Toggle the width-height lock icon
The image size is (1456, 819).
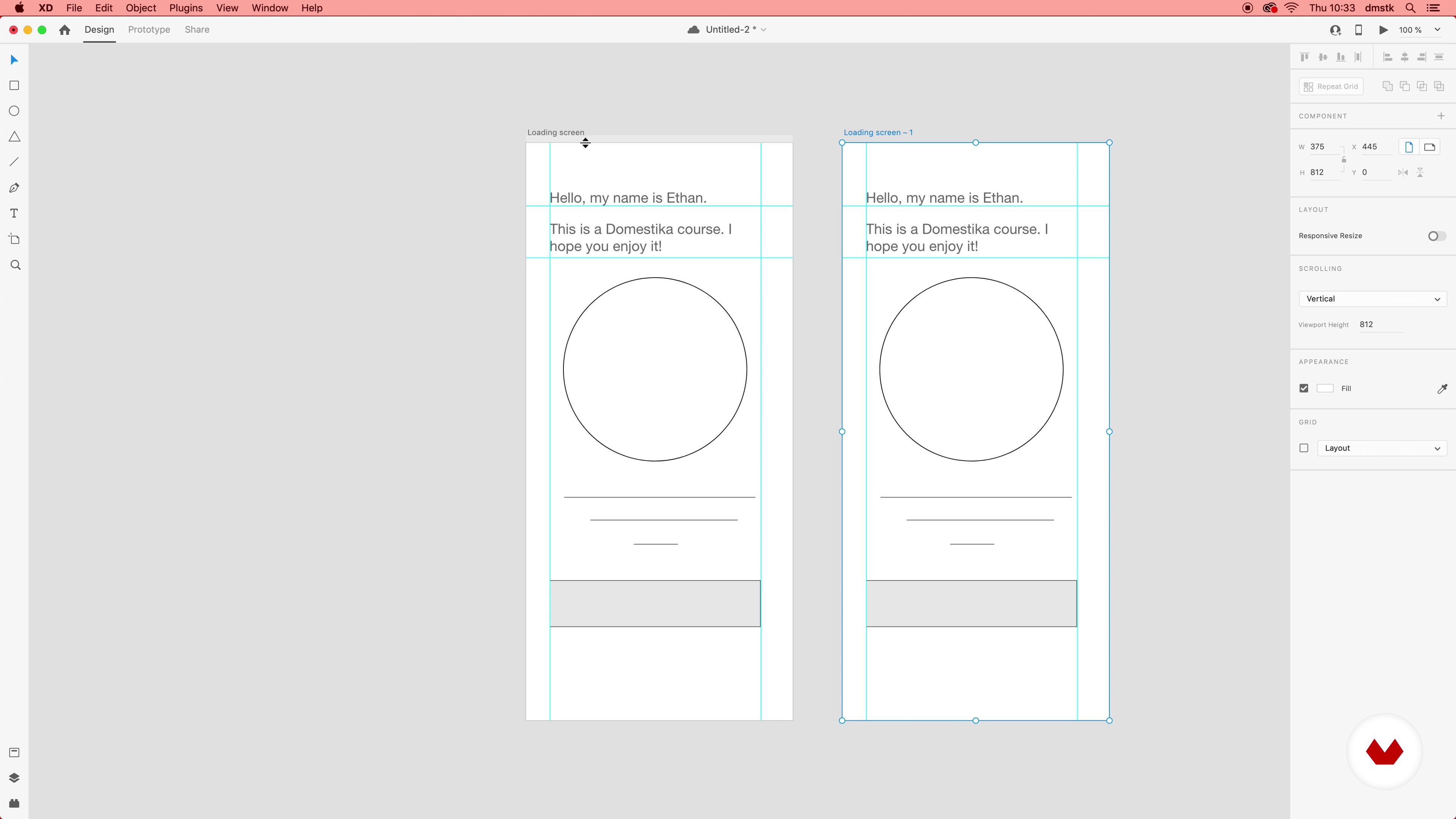pyautogui.click(x=1343, y=159)
